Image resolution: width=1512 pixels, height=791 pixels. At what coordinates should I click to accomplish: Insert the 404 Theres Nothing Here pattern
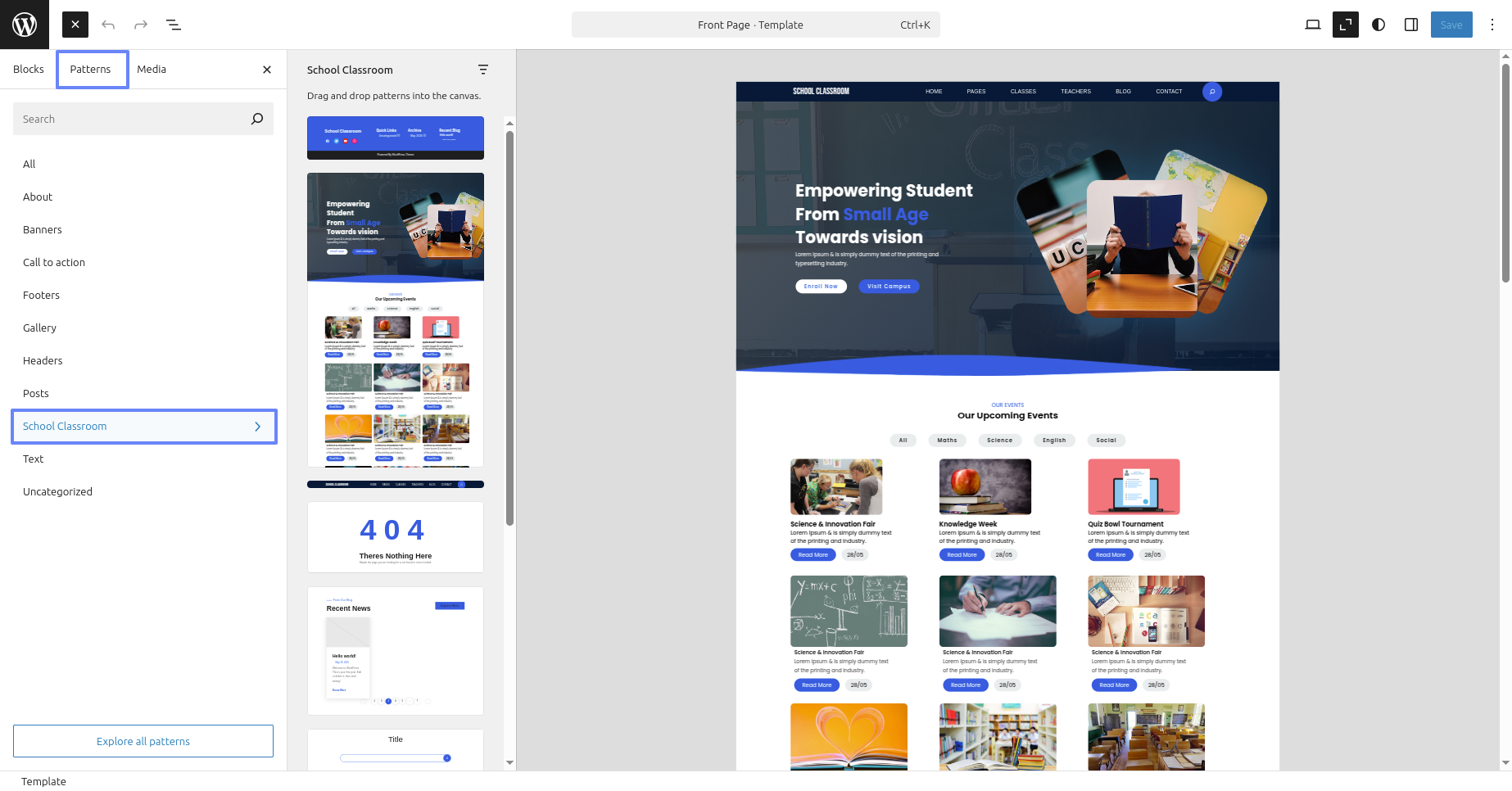coord(396,537)
